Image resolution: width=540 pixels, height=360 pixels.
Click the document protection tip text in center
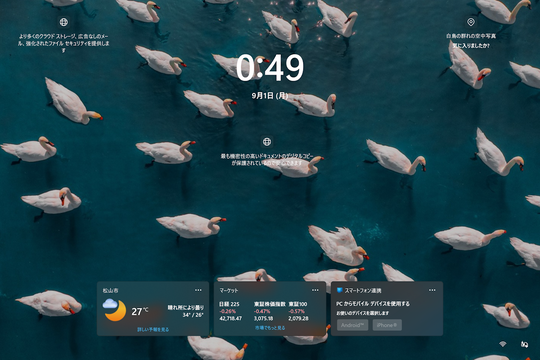[x=267, y=160]
